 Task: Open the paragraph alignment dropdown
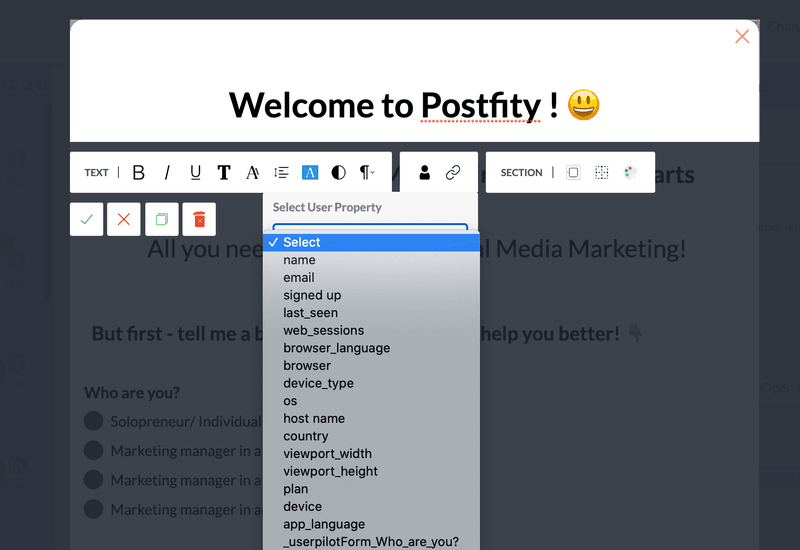[367, 172]
